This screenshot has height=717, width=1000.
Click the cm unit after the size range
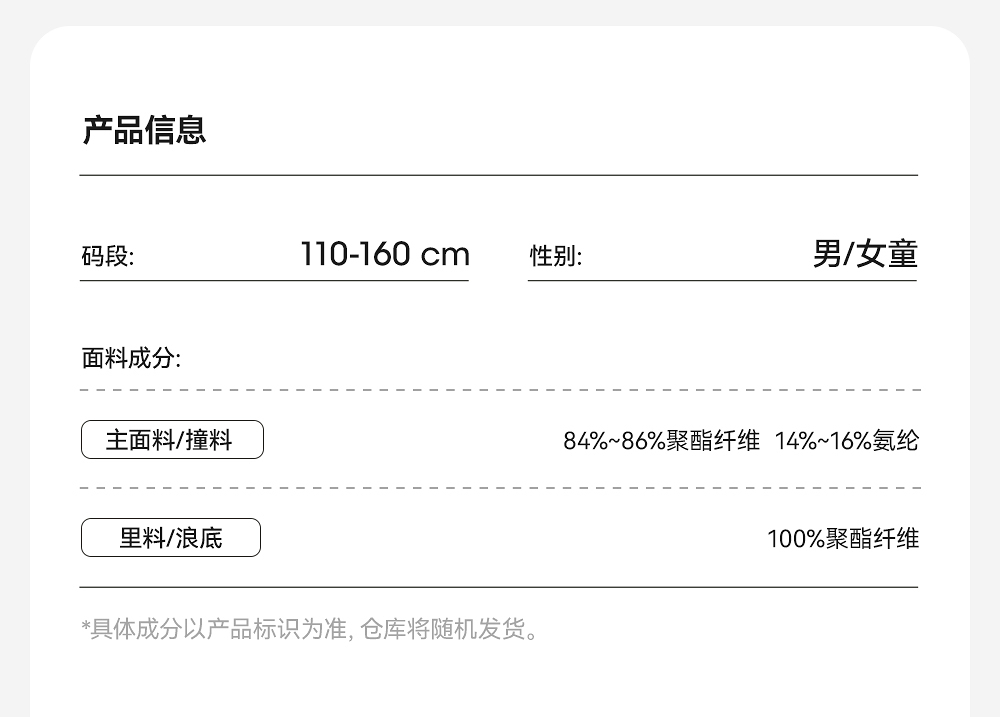tap(445, 255)
